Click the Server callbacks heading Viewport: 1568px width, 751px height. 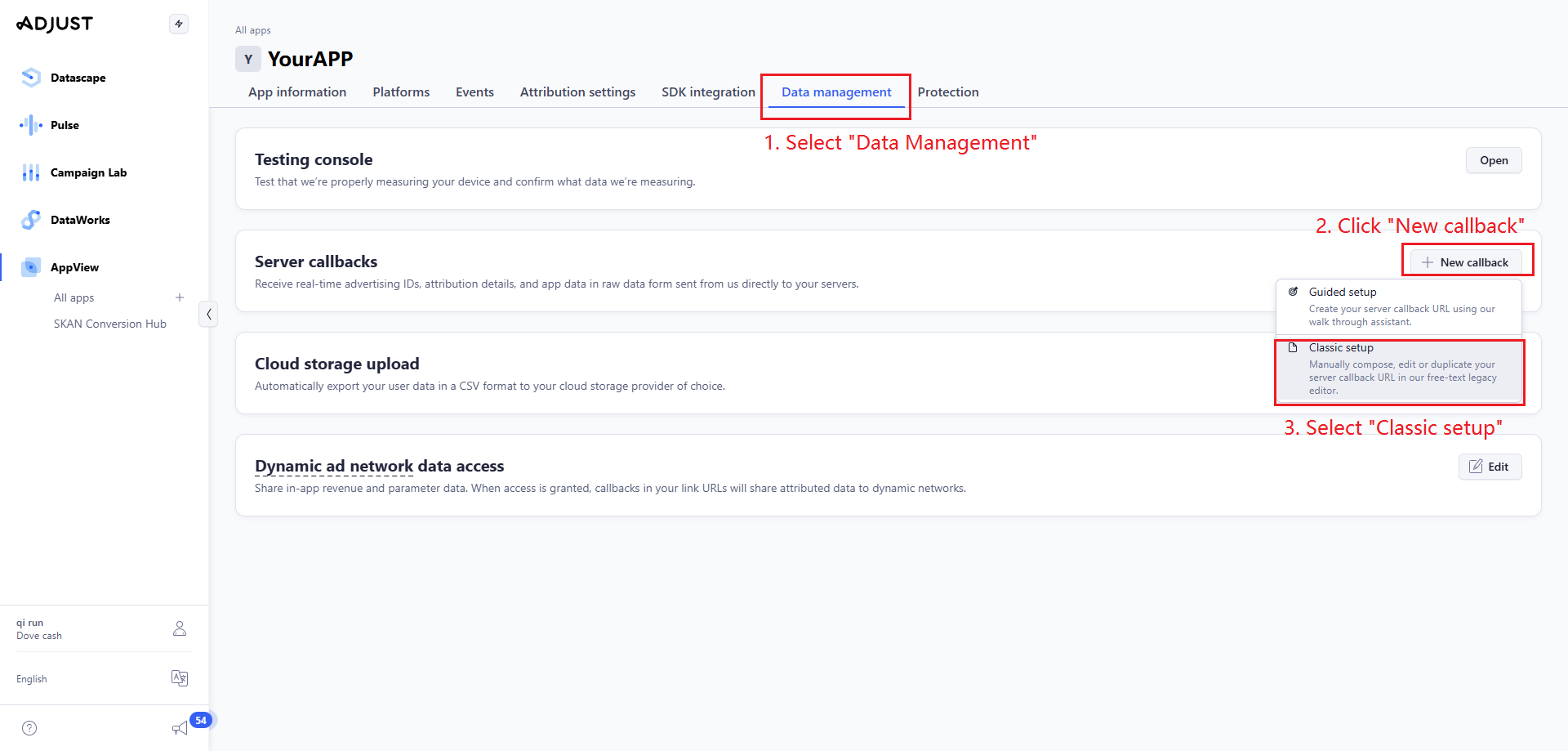316,262
